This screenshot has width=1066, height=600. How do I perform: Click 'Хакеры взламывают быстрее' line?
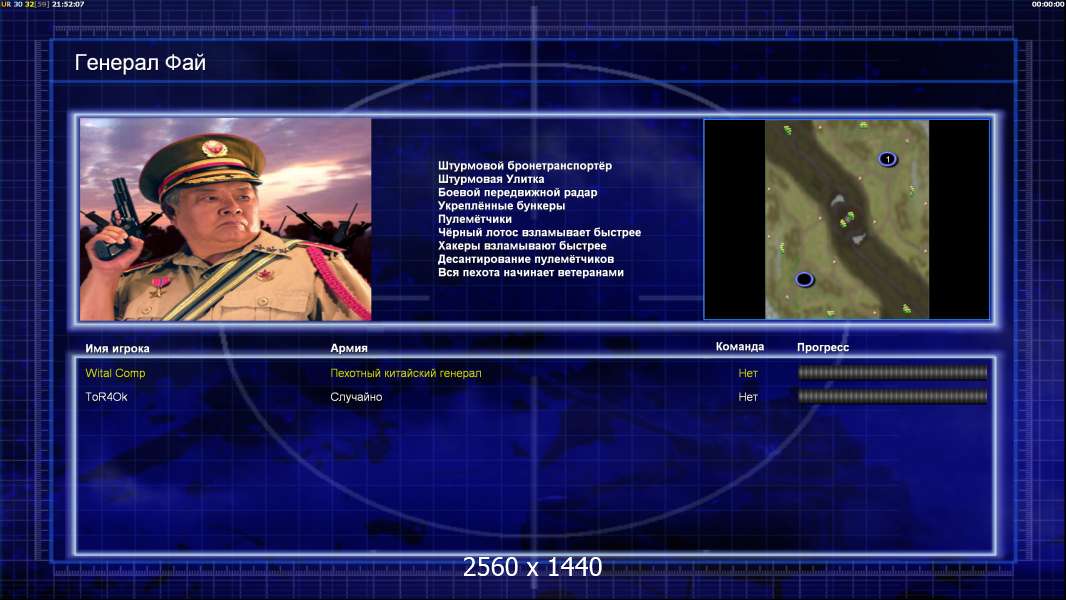click(522, 246)
